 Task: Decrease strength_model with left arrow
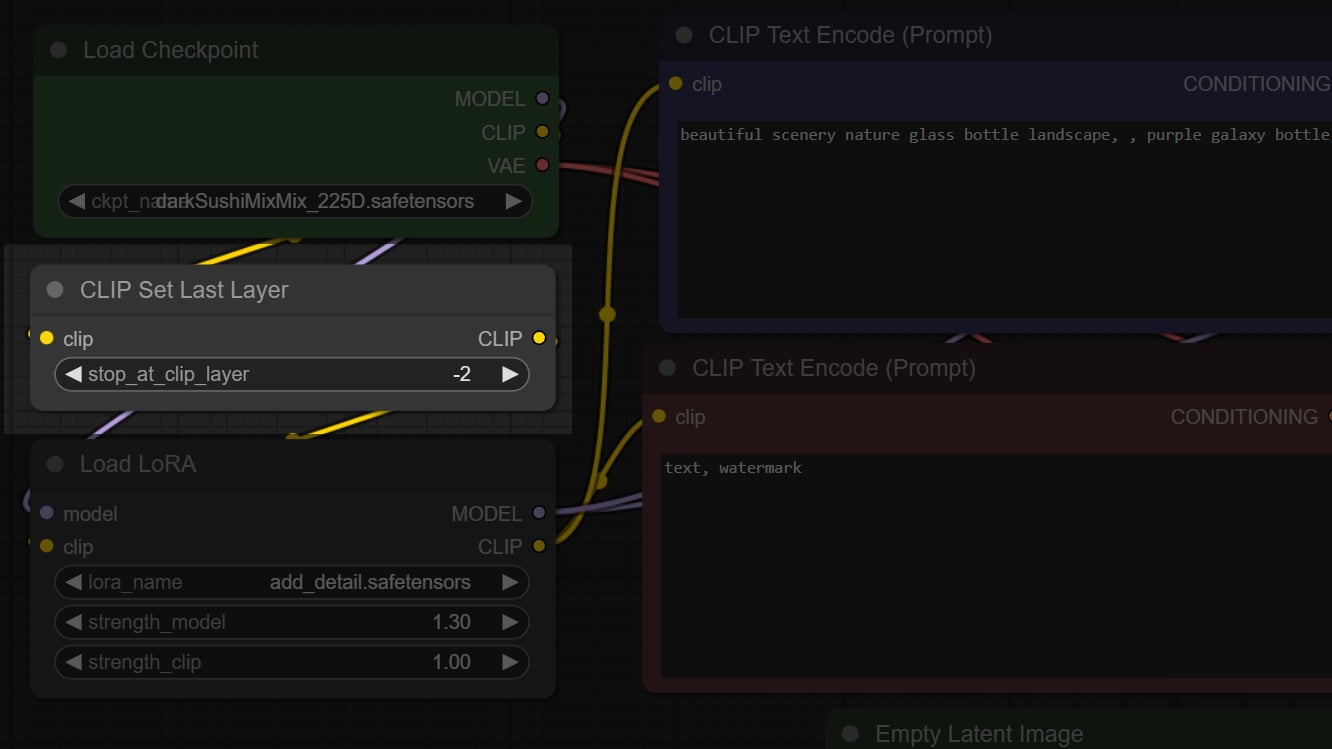(73, 622)
